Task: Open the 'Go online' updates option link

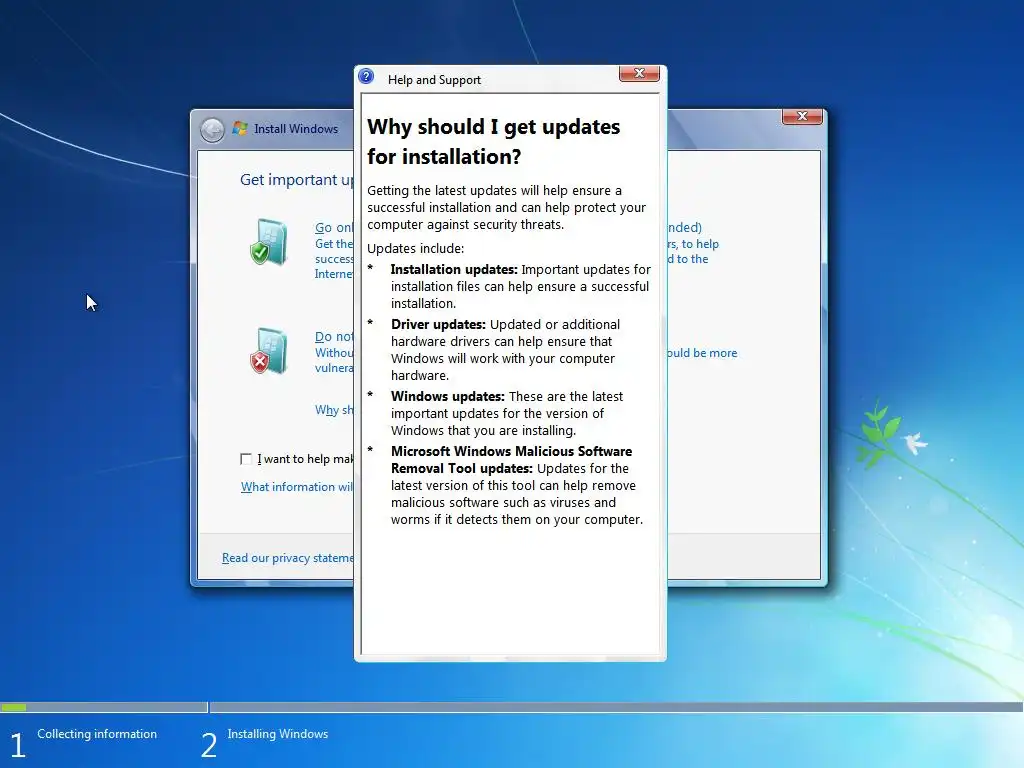Action: [334, 228]
